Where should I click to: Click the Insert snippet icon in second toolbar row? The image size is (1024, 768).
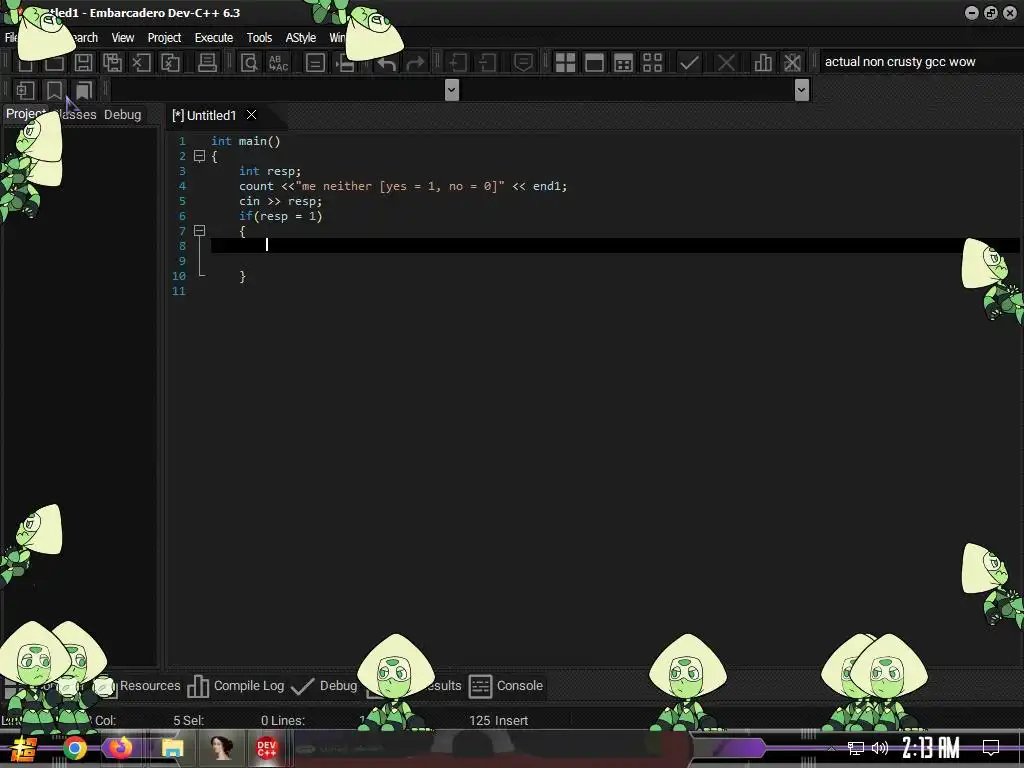[x=25, y=90]
